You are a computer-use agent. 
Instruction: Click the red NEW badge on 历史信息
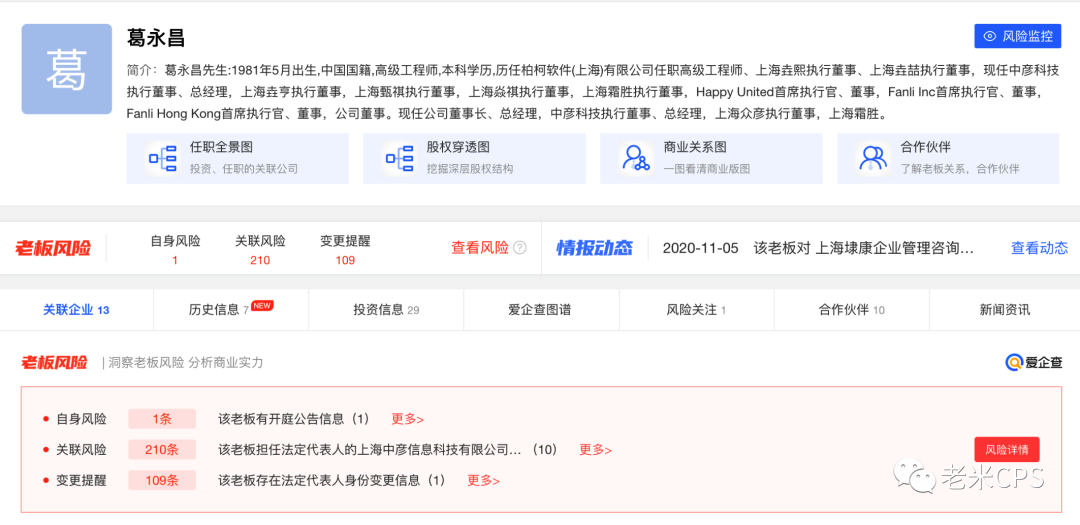262,305
